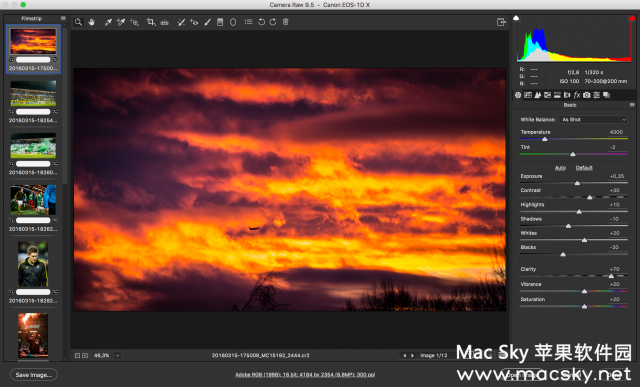640x387 pixels.
Task: Click the Vibrance value field +20
Action: (615, 284)
